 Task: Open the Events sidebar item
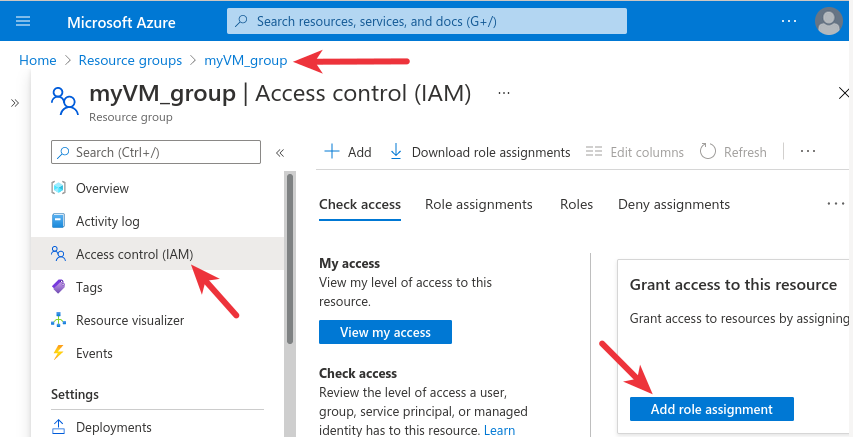[94, 353]
